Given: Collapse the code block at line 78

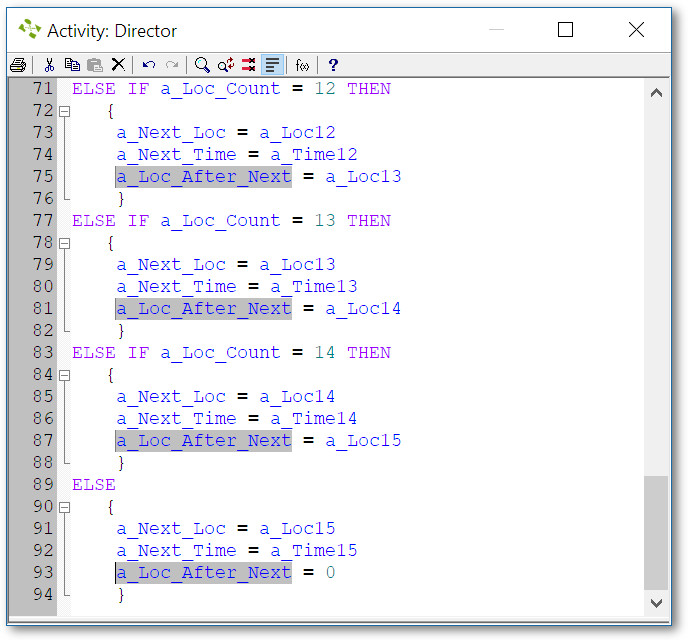Looking at the screenshot, I should click(64, 243).
